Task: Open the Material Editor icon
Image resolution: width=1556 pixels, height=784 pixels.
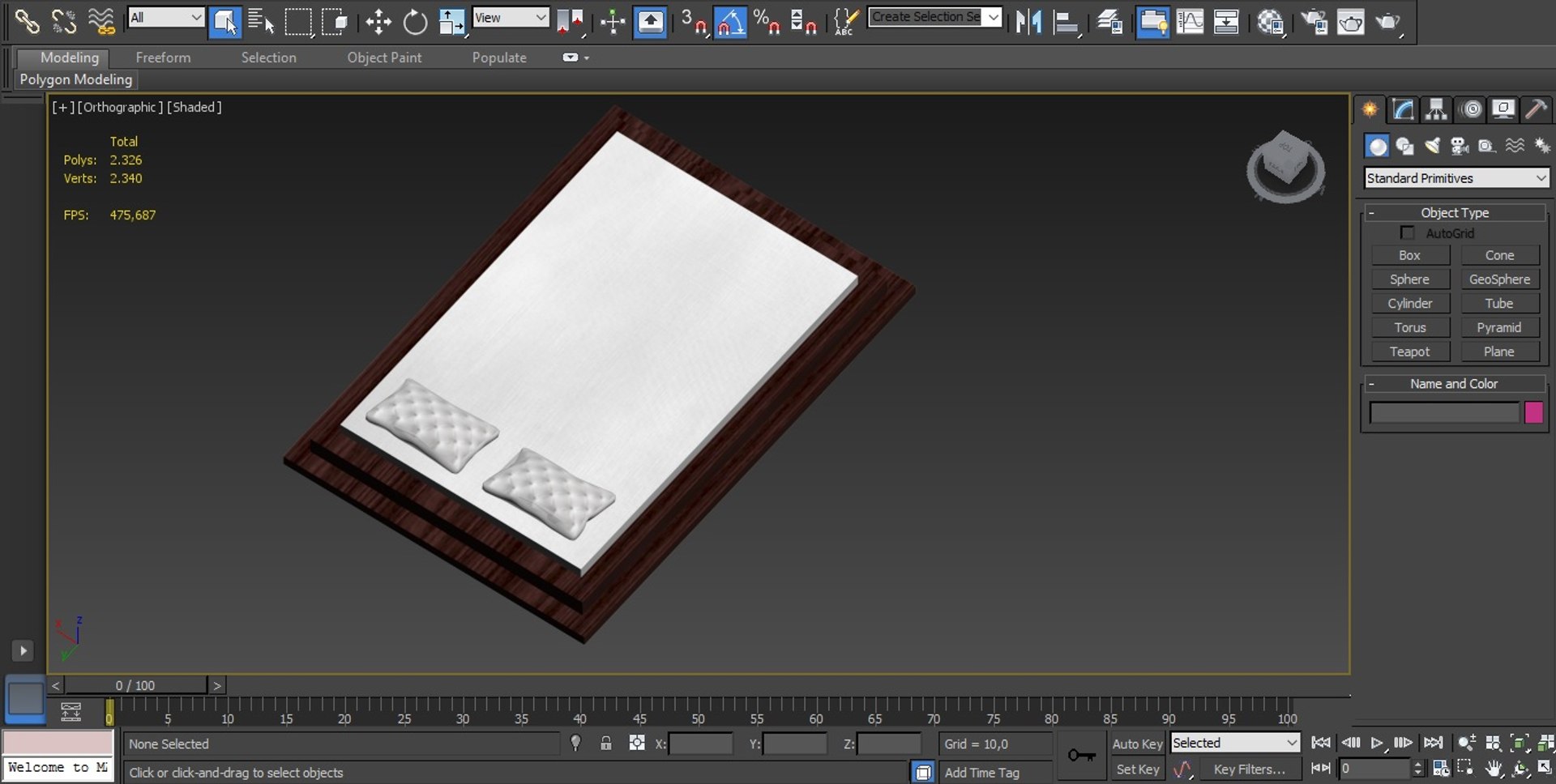Action: click(x=1270, y=22)
